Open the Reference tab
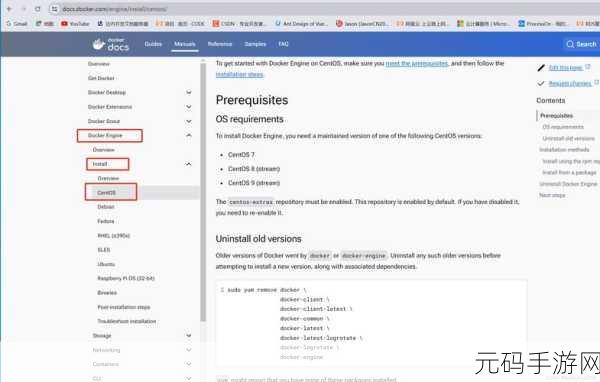Screen dimensions: 600x382 click(220, 44)
